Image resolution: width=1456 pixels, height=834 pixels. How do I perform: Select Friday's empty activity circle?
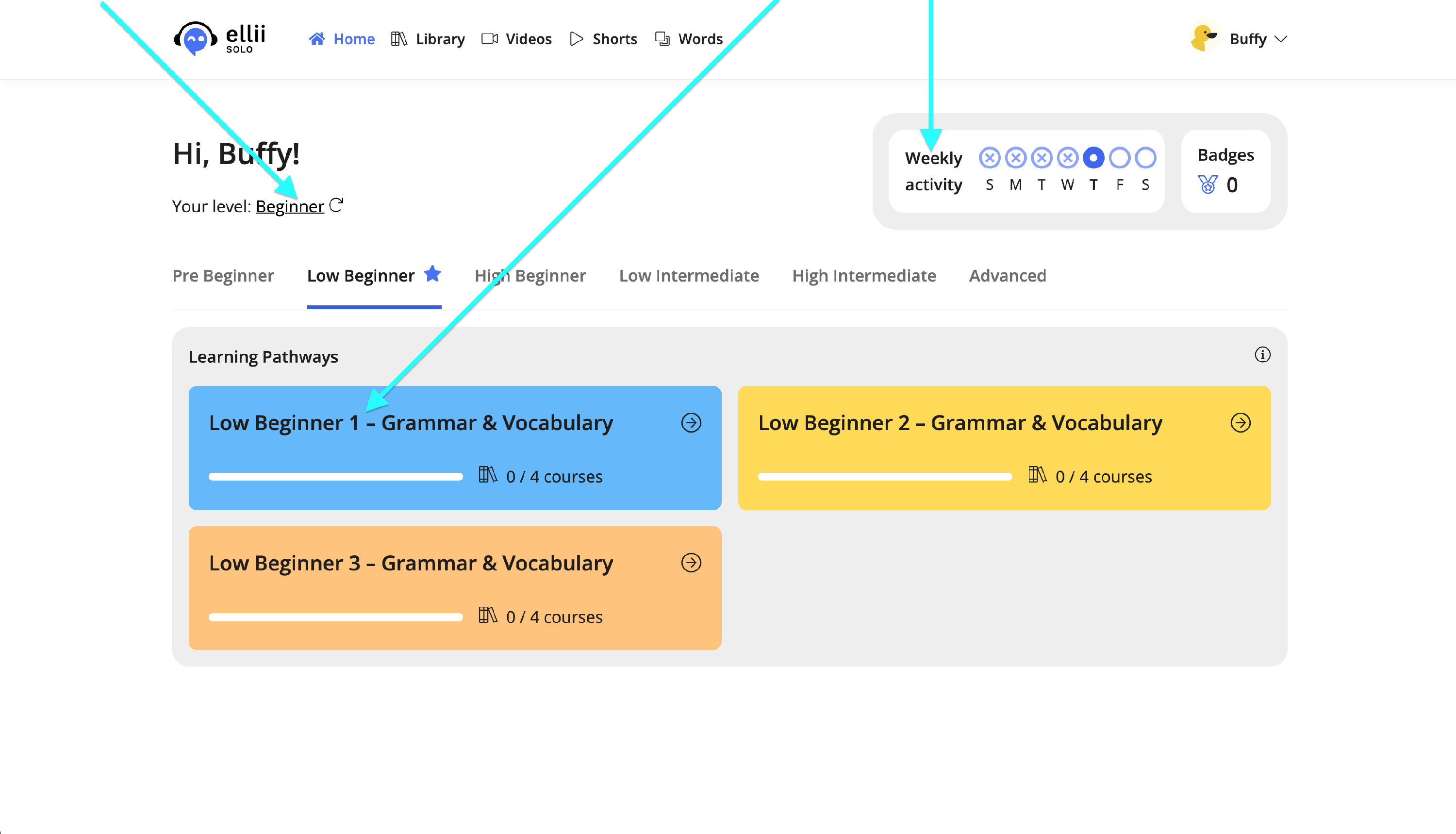coord(1119,157)
